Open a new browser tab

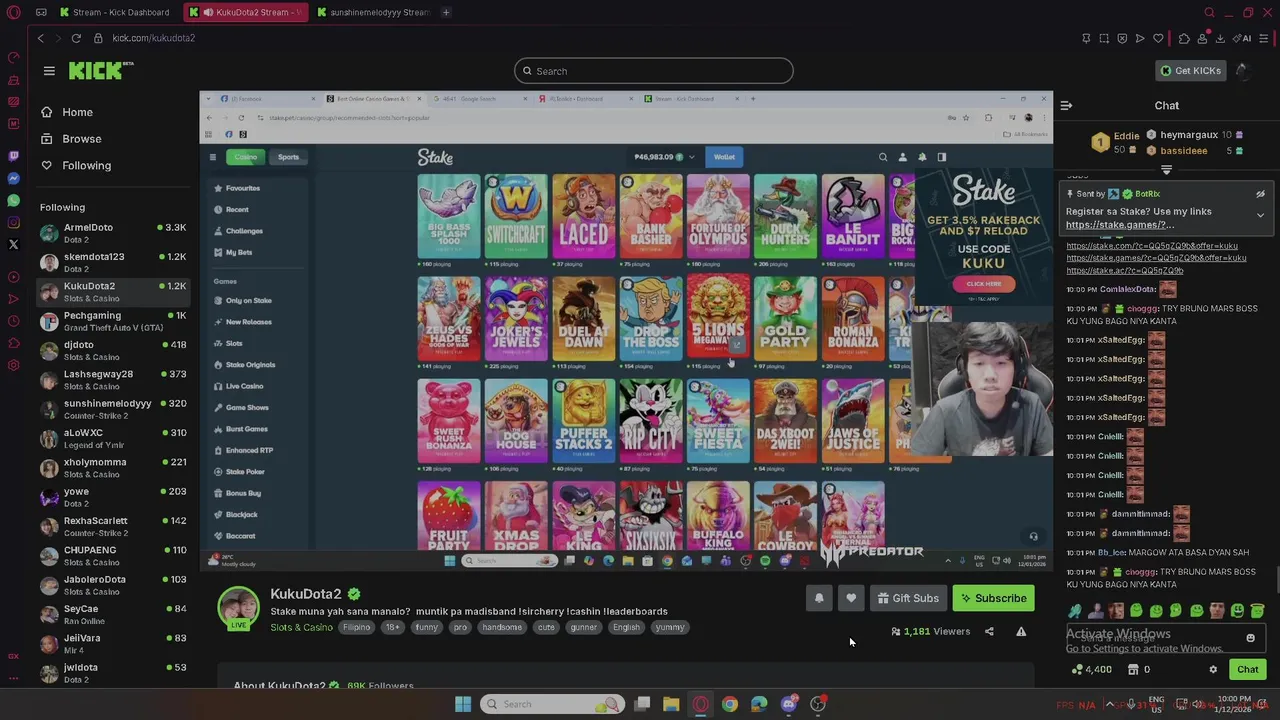(446, 12)
